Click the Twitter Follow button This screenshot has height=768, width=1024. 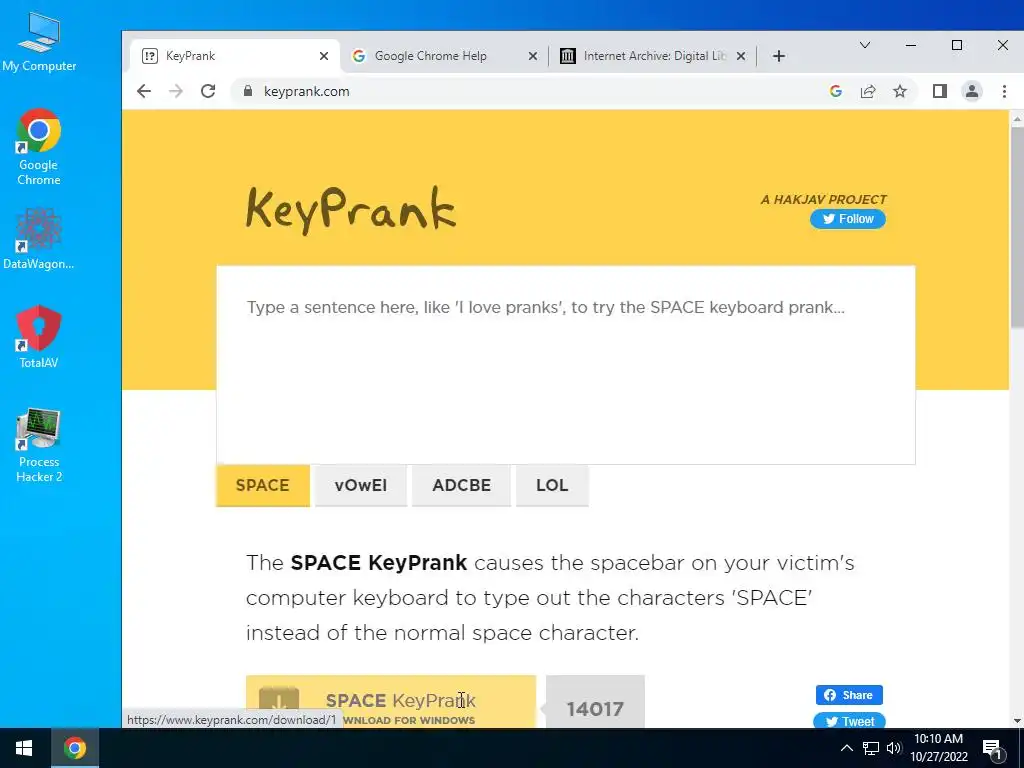tap(848, 219)
